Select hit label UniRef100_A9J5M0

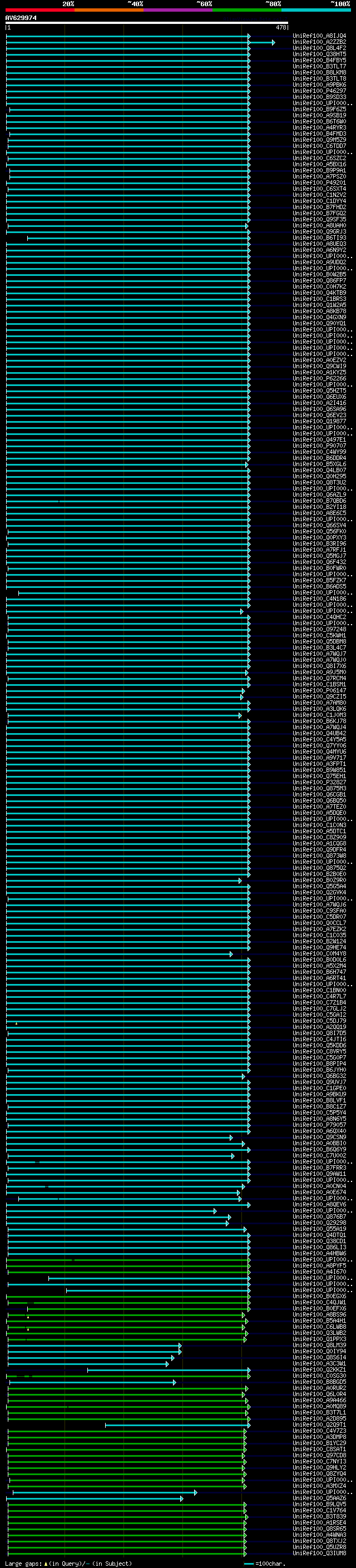[319, 672]
